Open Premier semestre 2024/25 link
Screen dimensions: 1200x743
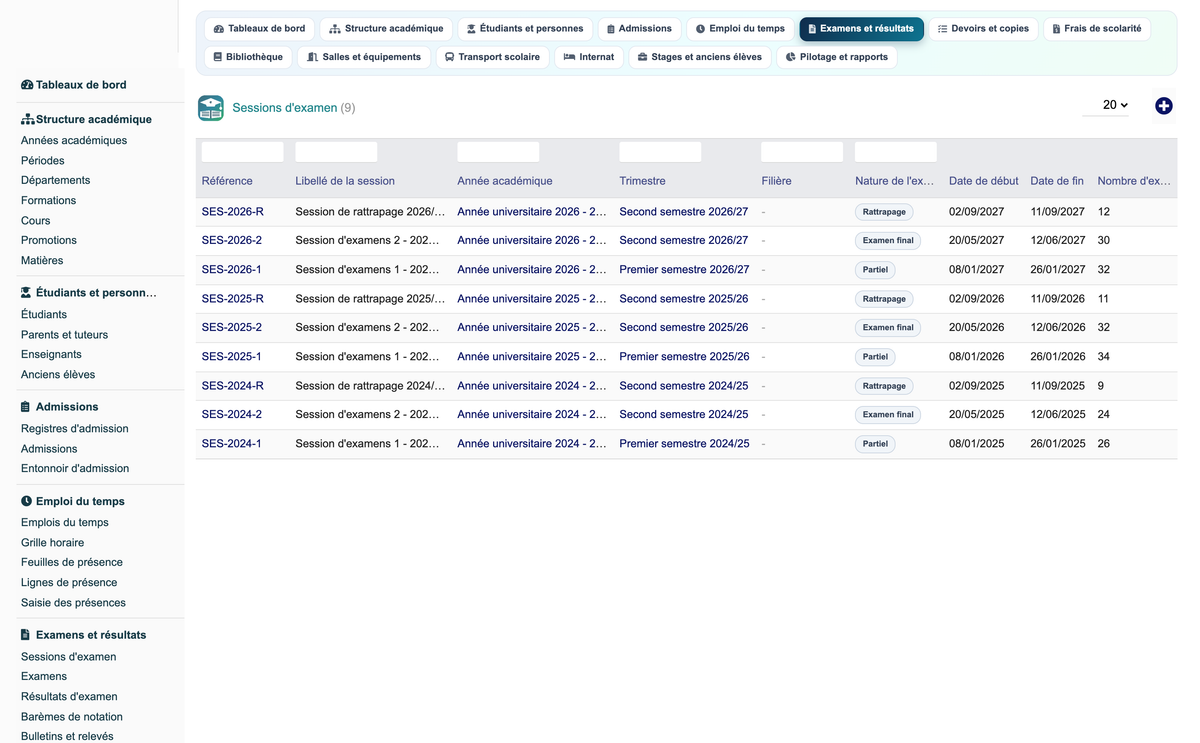[684, 443]
